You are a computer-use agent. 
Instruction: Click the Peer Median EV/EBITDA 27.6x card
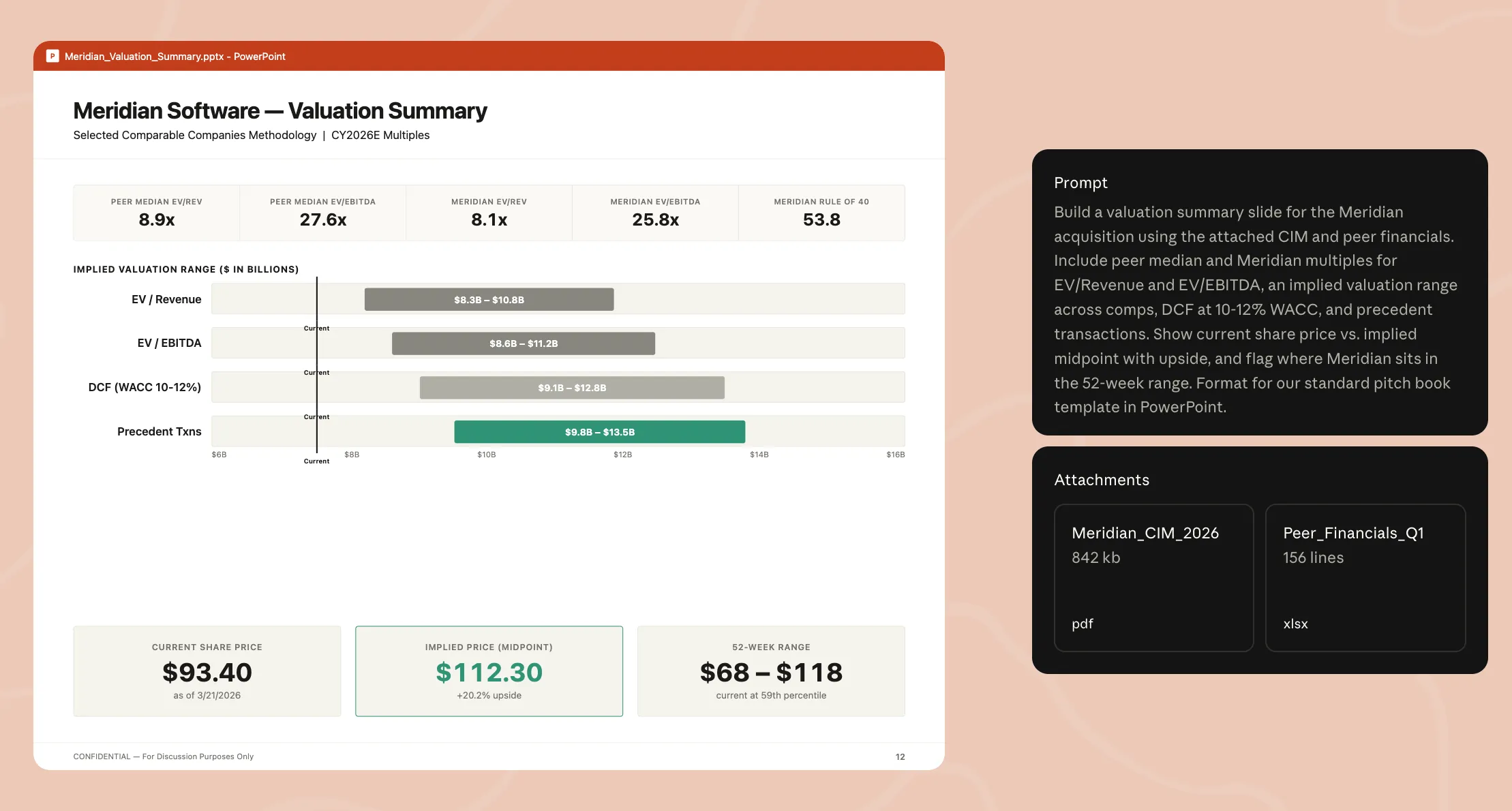[x=323, y=213]
